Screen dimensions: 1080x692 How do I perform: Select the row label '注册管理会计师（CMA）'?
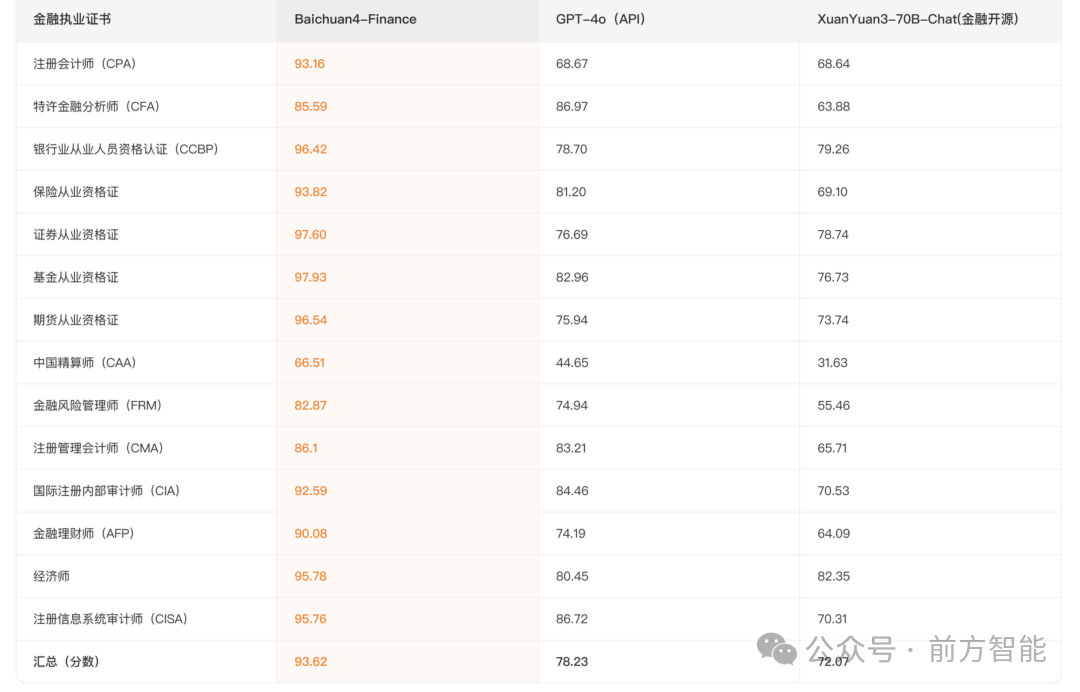coord(98,448)
